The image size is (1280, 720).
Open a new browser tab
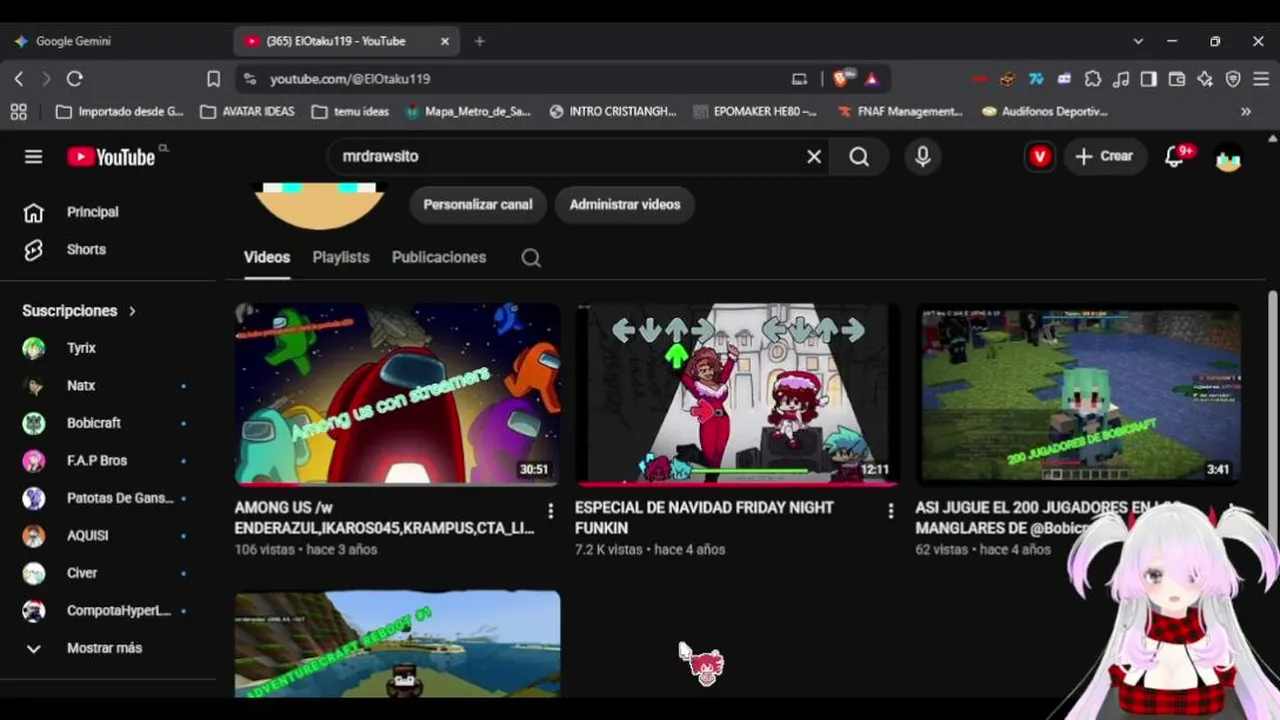[480, 41]
